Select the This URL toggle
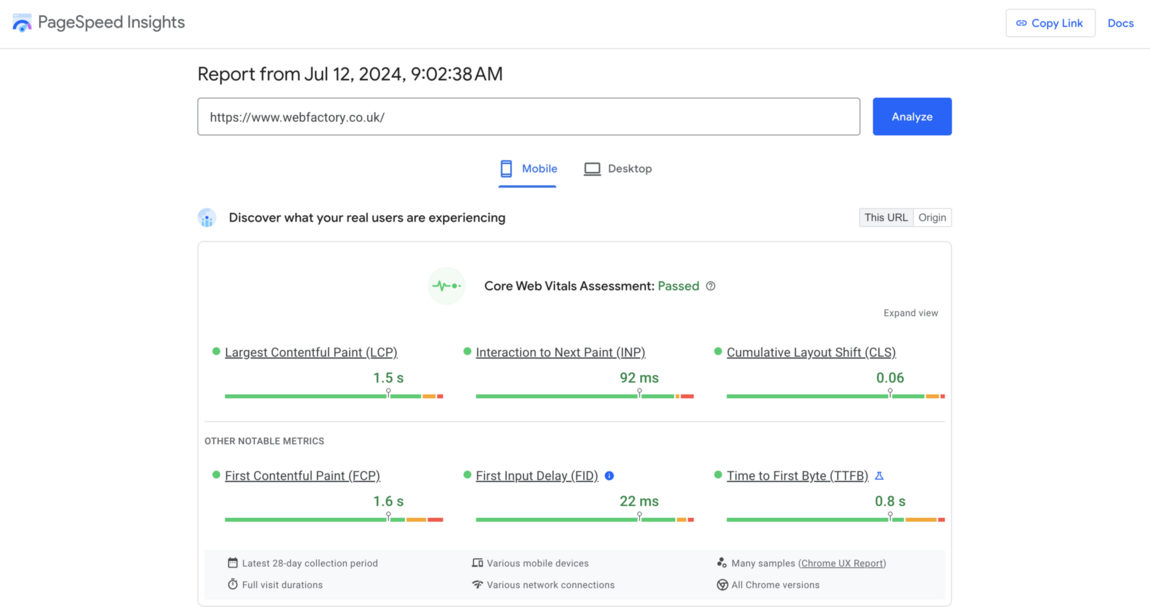The image size is (1150, 607). pyautogui.click(x=885, y=217)
